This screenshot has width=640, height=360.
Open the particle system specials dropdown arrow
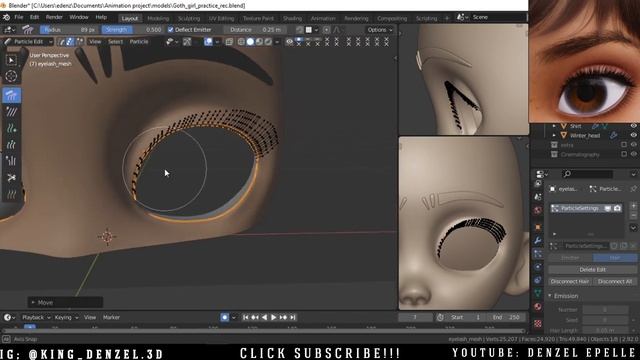(633, 228)
